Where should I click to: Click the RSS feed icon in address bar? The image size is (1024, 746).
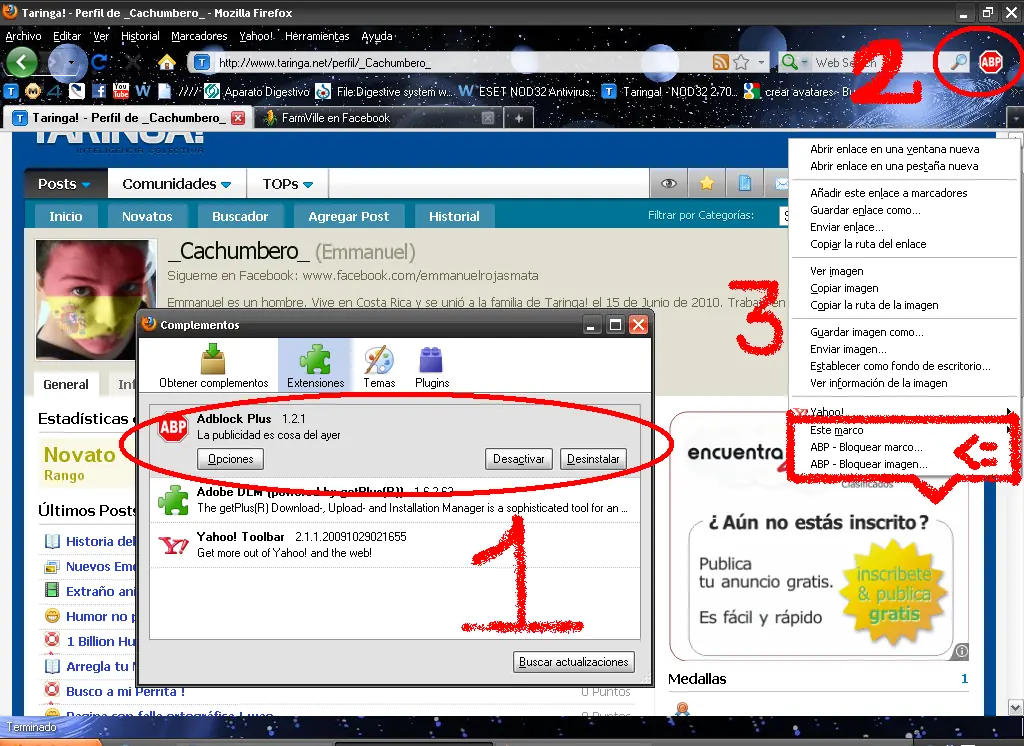click(720, 63)
